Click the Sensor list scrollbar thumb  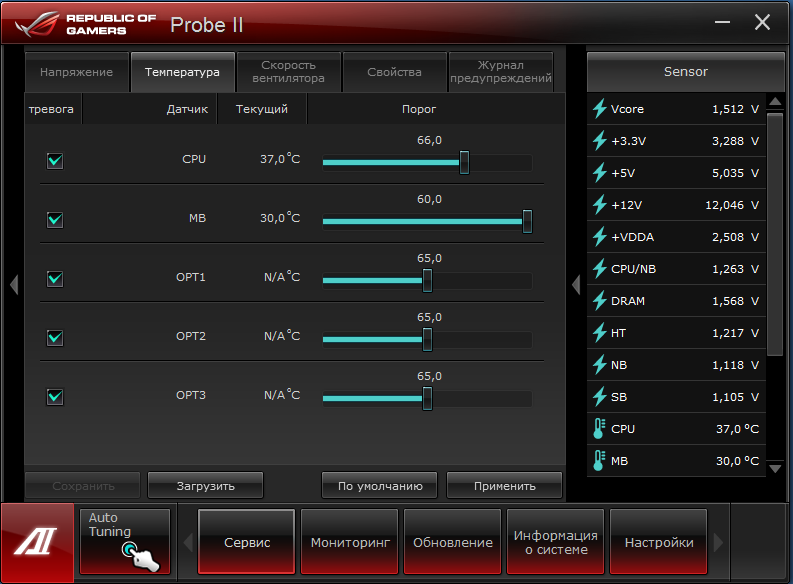point(775,235)
